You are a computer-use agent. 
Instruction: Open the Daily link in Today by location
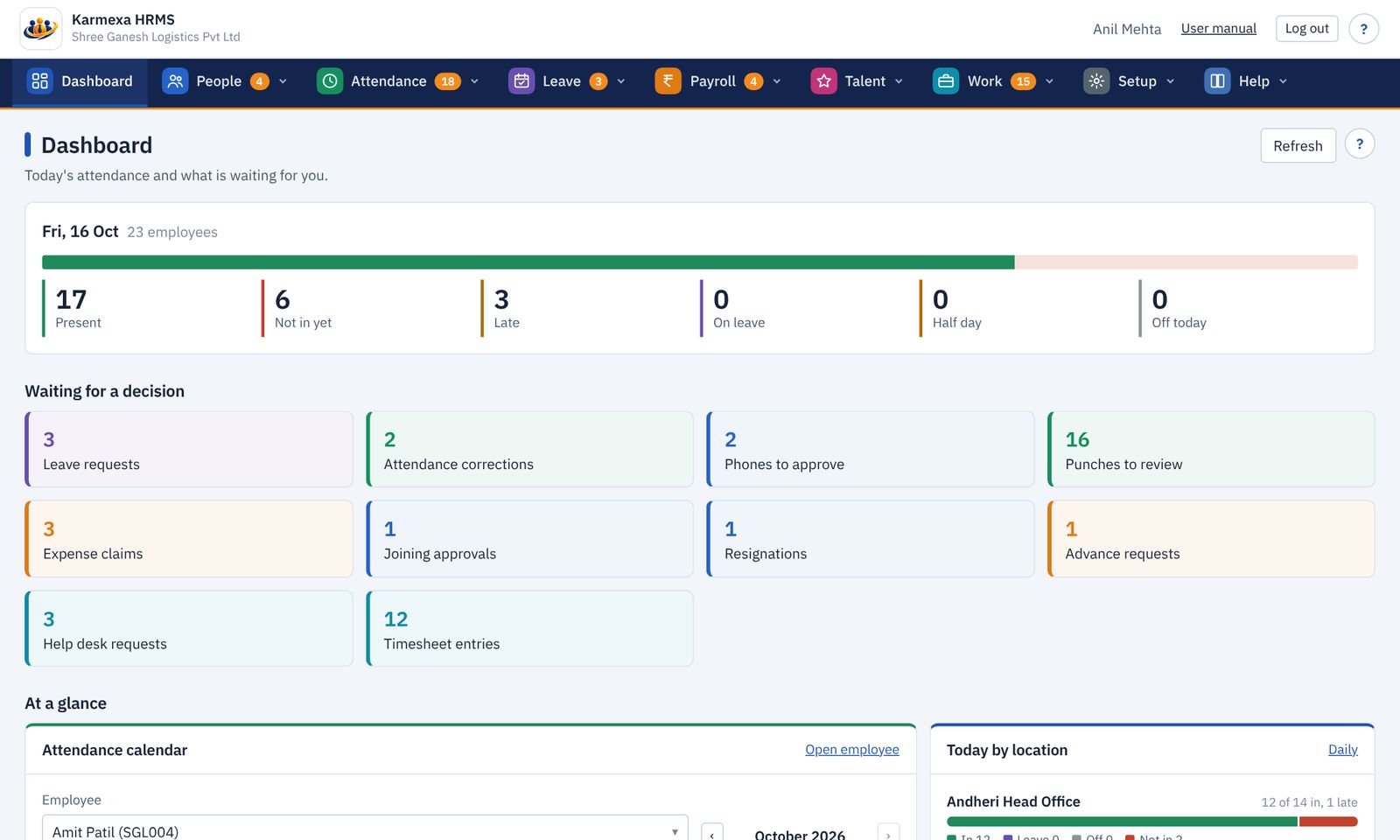[x=1343, y=750]
